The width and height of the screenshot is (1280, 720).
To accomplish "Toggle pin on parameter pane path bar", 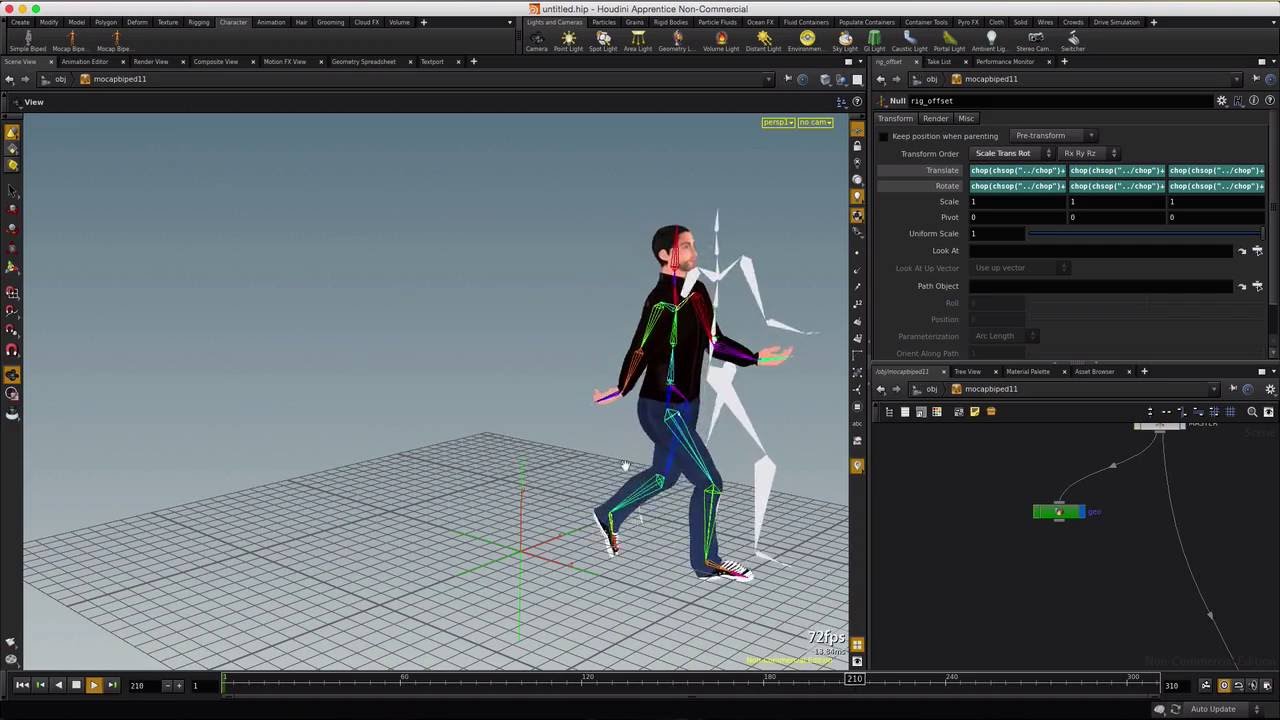I will click(x=1256, y=79).
